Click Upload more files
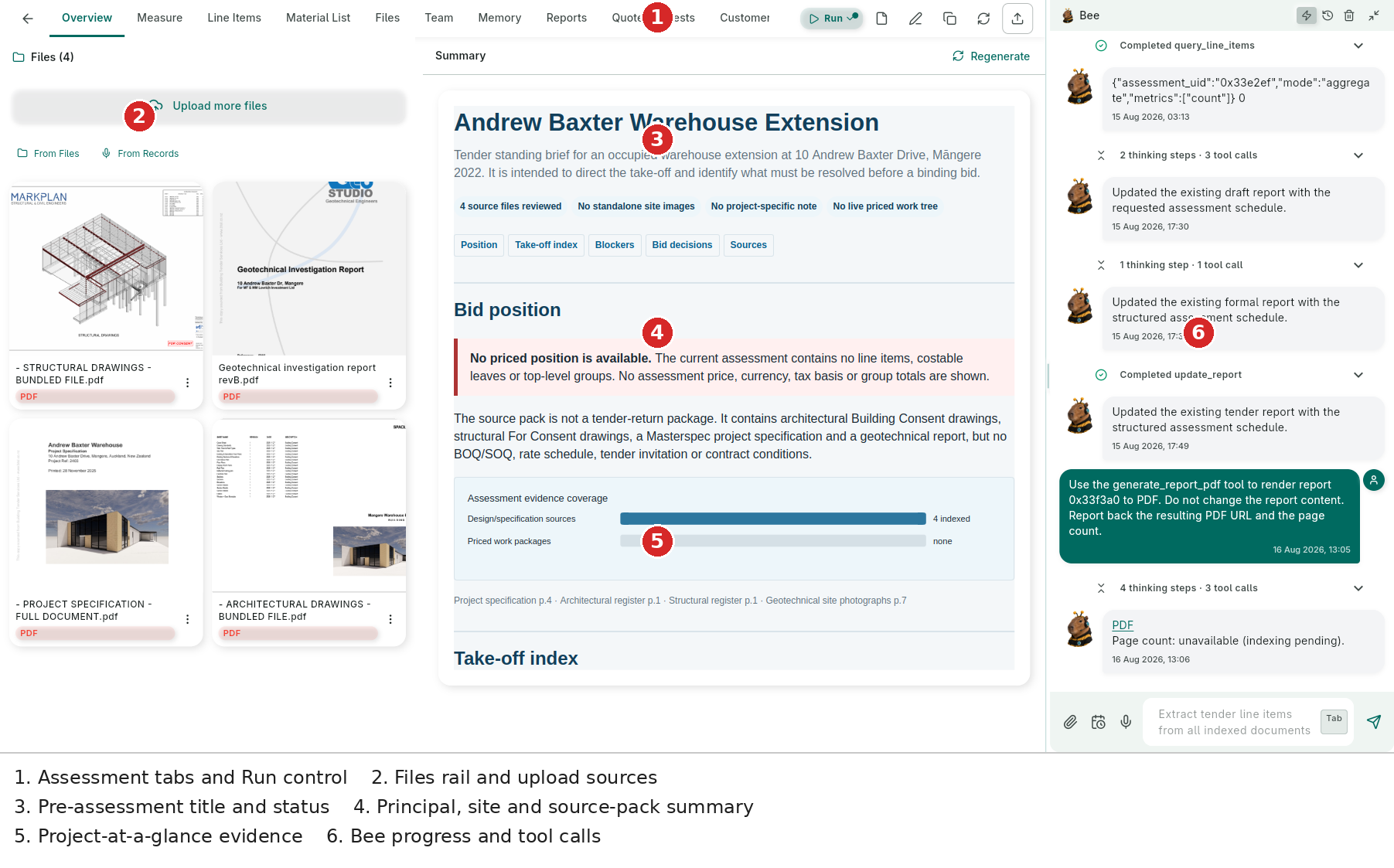This screenshot has width=1394, height=868. [x=209, y=106]
